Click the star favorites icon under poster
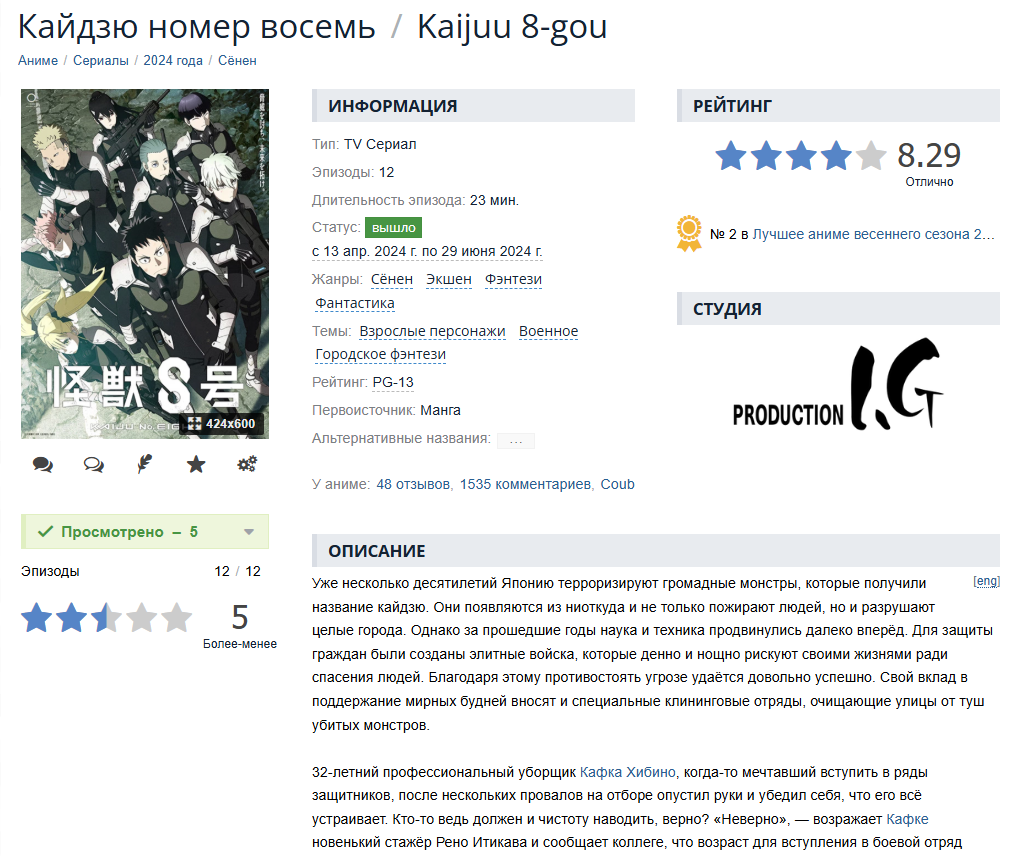The image size is (1013, 858). (196, 464)
